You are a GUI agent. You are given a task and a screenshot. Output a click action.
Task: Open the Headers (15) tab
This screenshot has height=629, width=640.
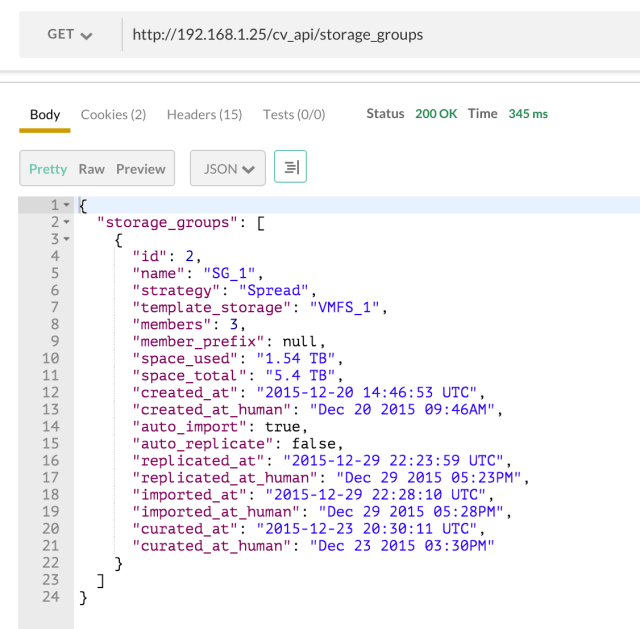point(204,115)
